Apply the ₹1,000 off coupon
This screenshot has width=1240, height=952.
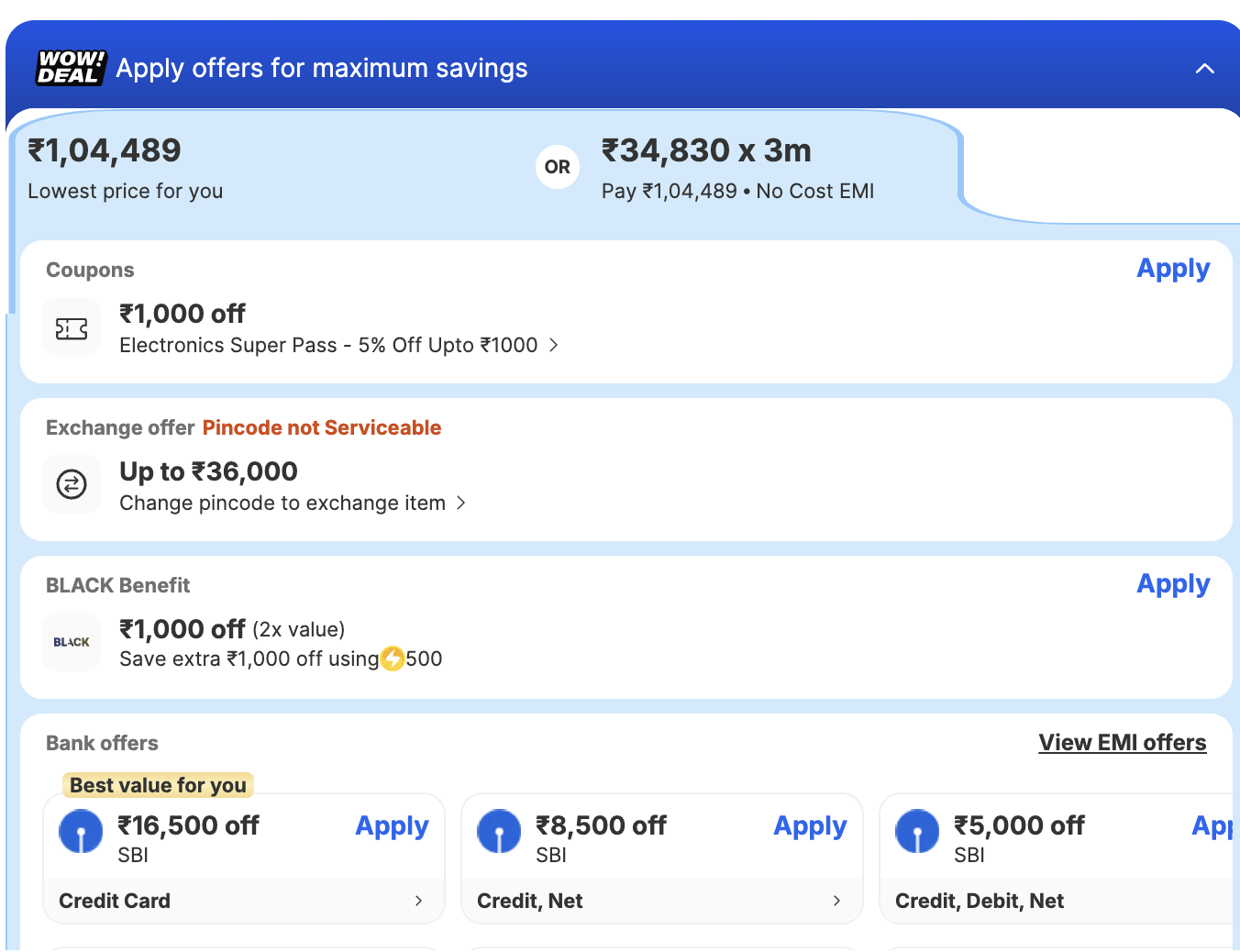click(x=1172, y=269)
